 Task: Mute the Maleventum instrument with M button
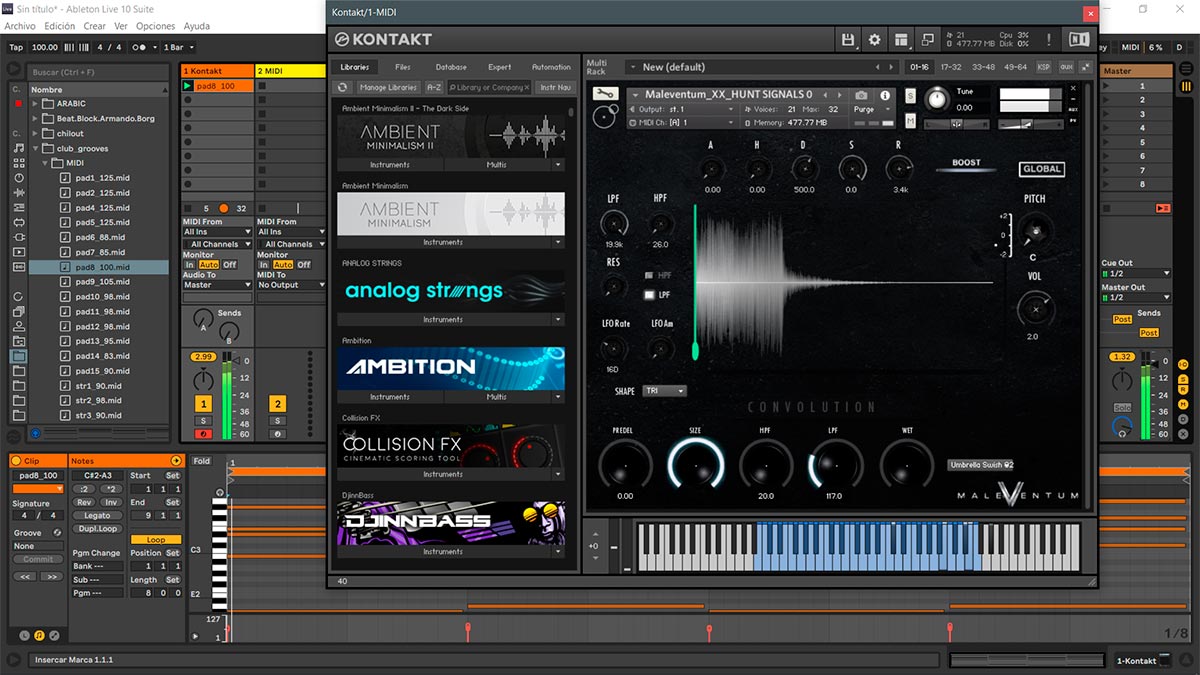(x=911, y=120)
